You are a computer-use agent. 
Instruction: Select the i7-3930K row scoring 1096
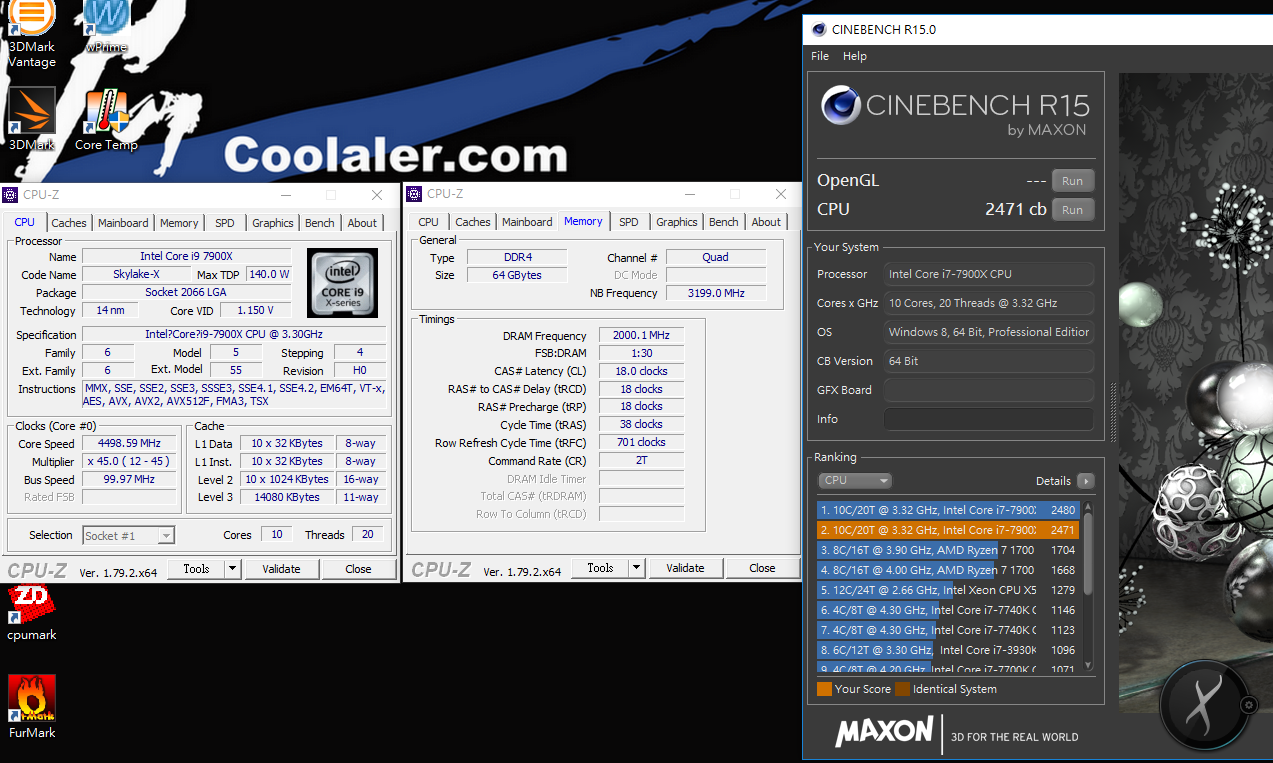tap(948, 650)
